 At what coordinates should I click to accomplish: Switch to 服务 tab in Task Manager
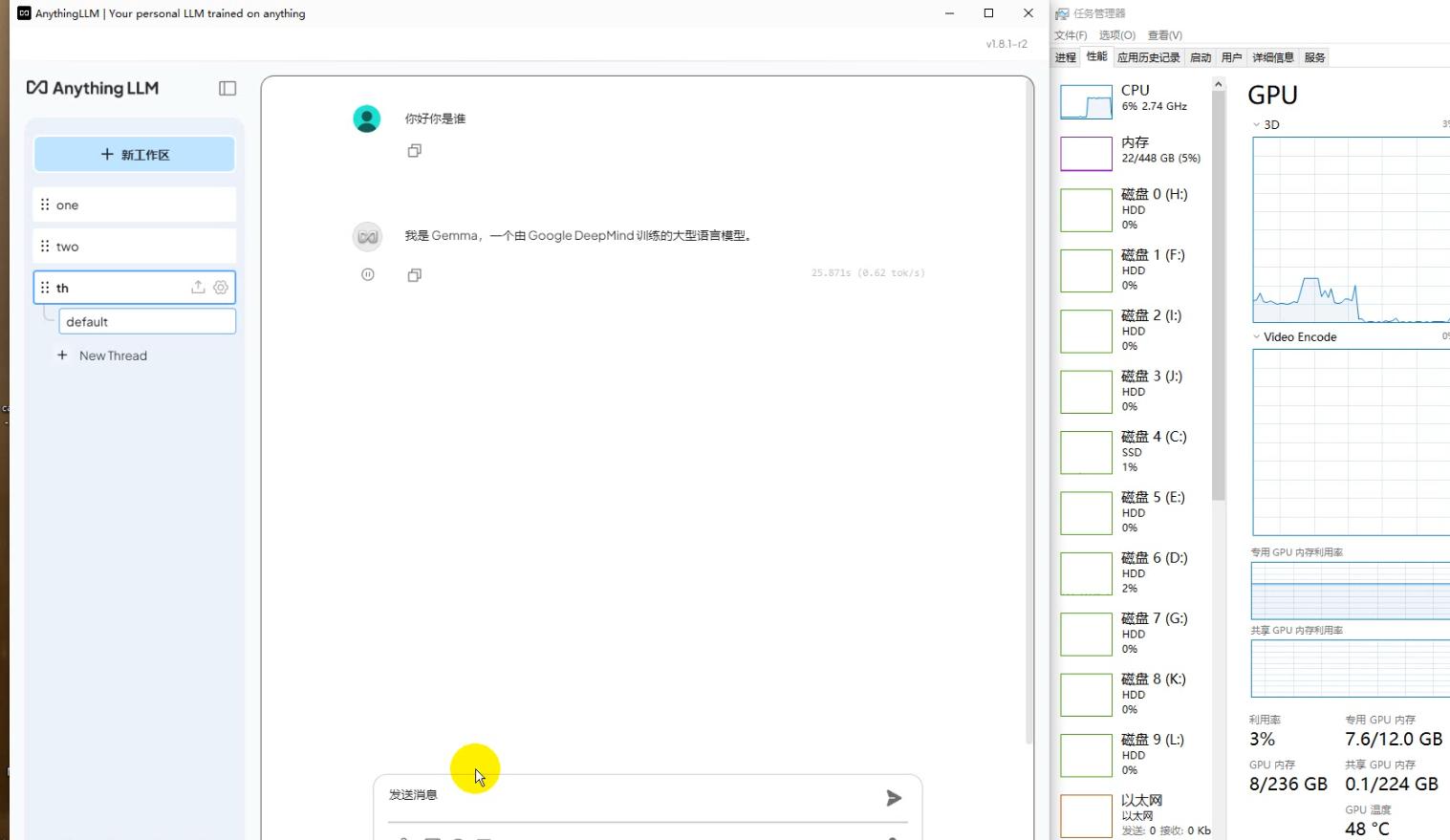point(1315,57)
